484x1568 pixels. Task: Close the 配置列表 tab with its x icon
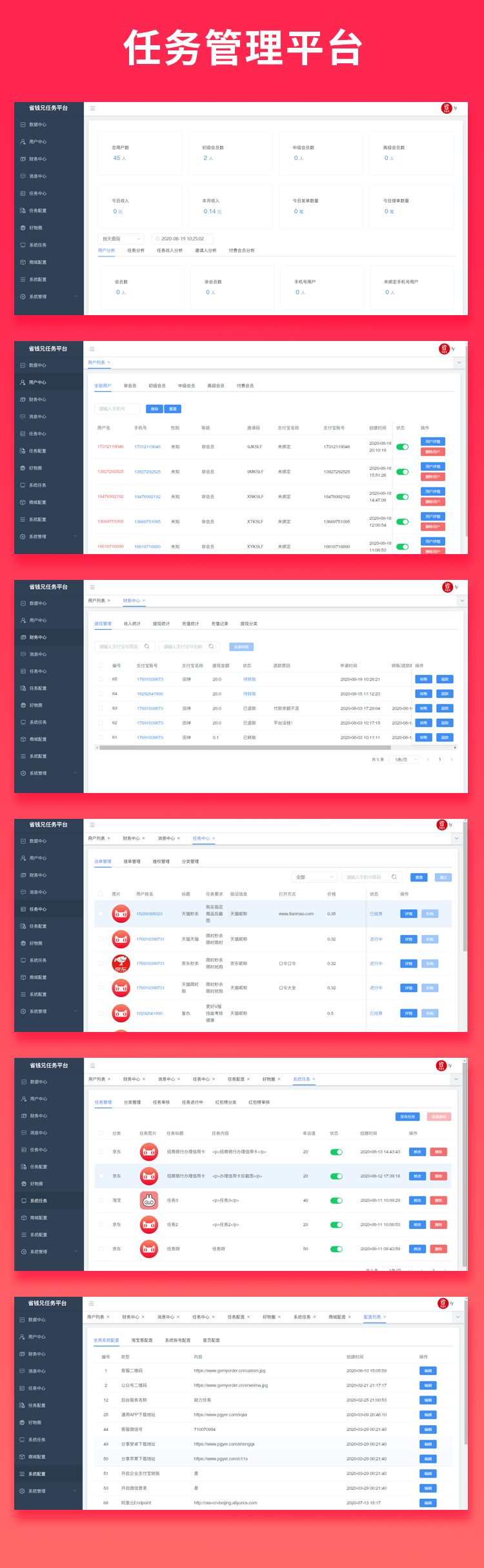pos(385,1317)
